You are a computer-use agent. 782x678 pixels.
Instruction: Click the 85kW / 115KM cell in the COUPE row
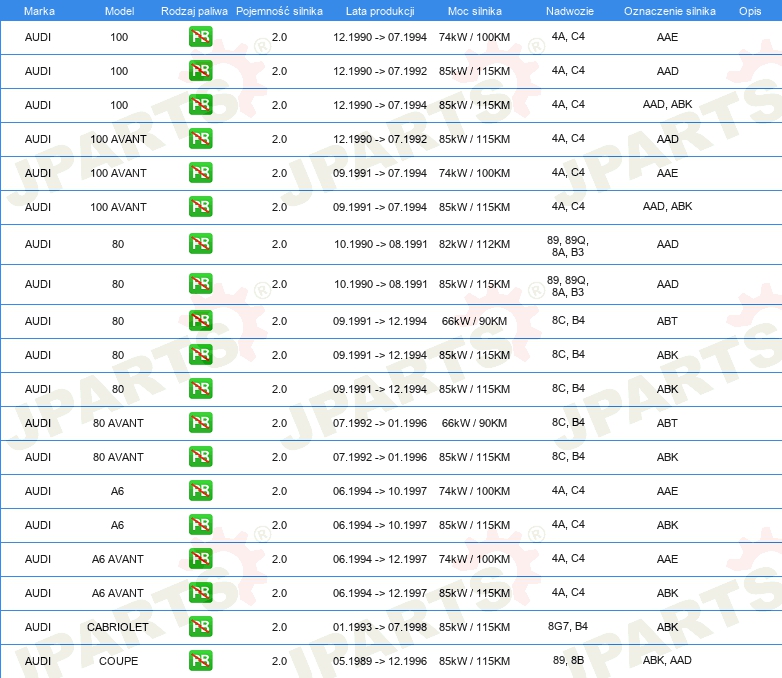pyautogui.click(x=474, y=661)
